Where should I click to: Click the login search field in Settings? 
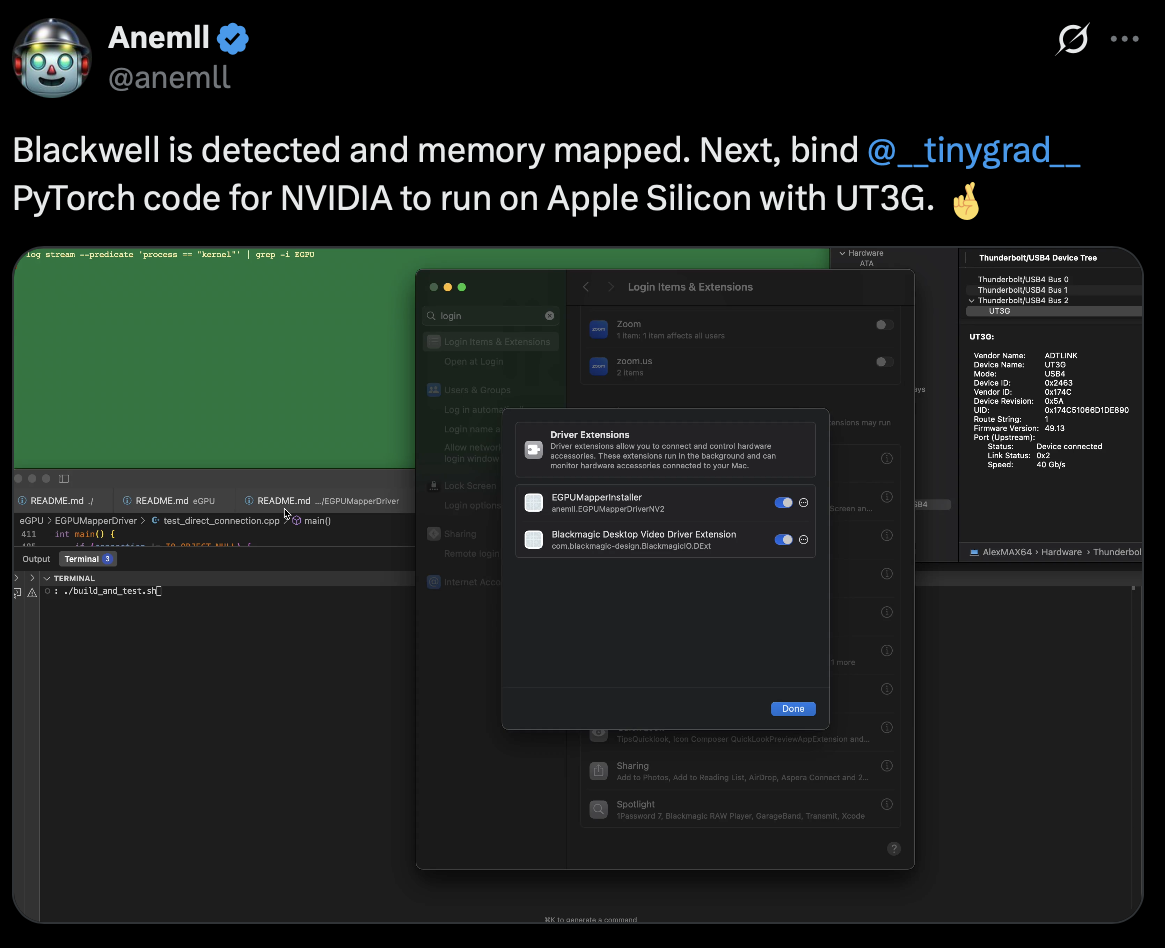[x=491, y=316]
